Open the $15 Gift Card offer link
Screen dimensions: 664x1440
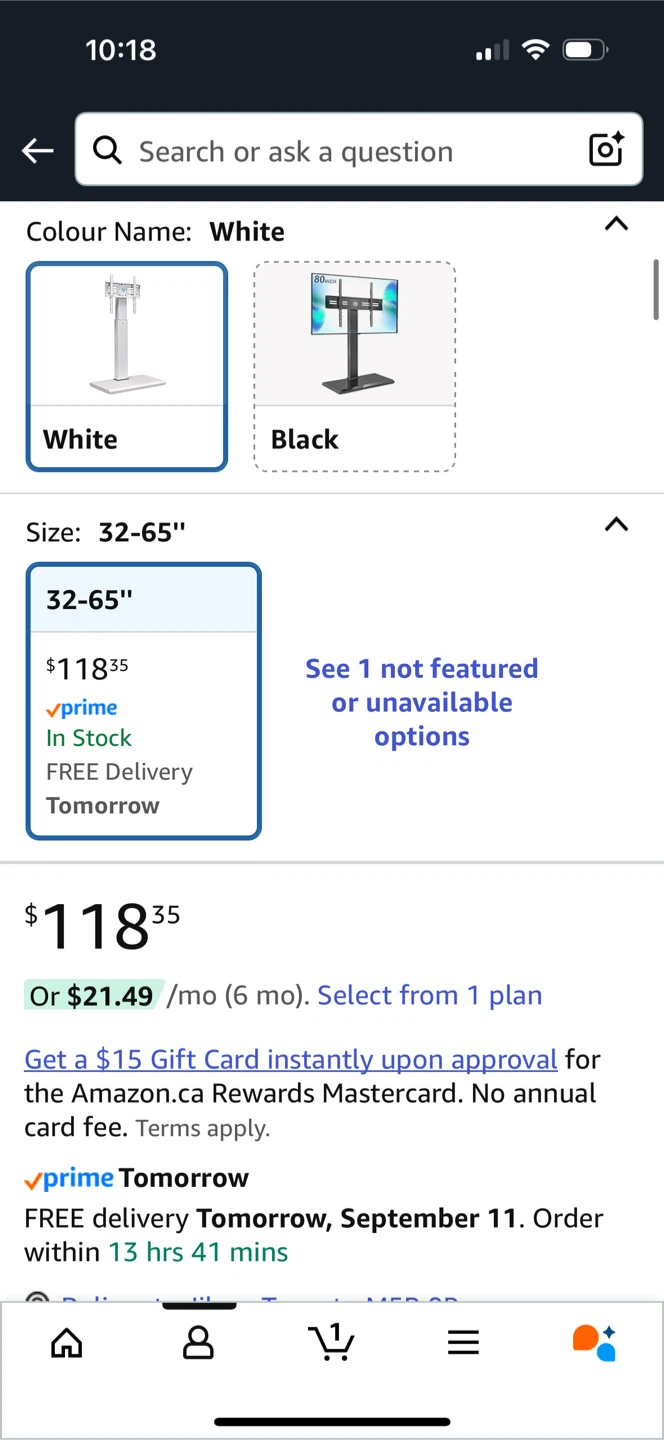291,1059
